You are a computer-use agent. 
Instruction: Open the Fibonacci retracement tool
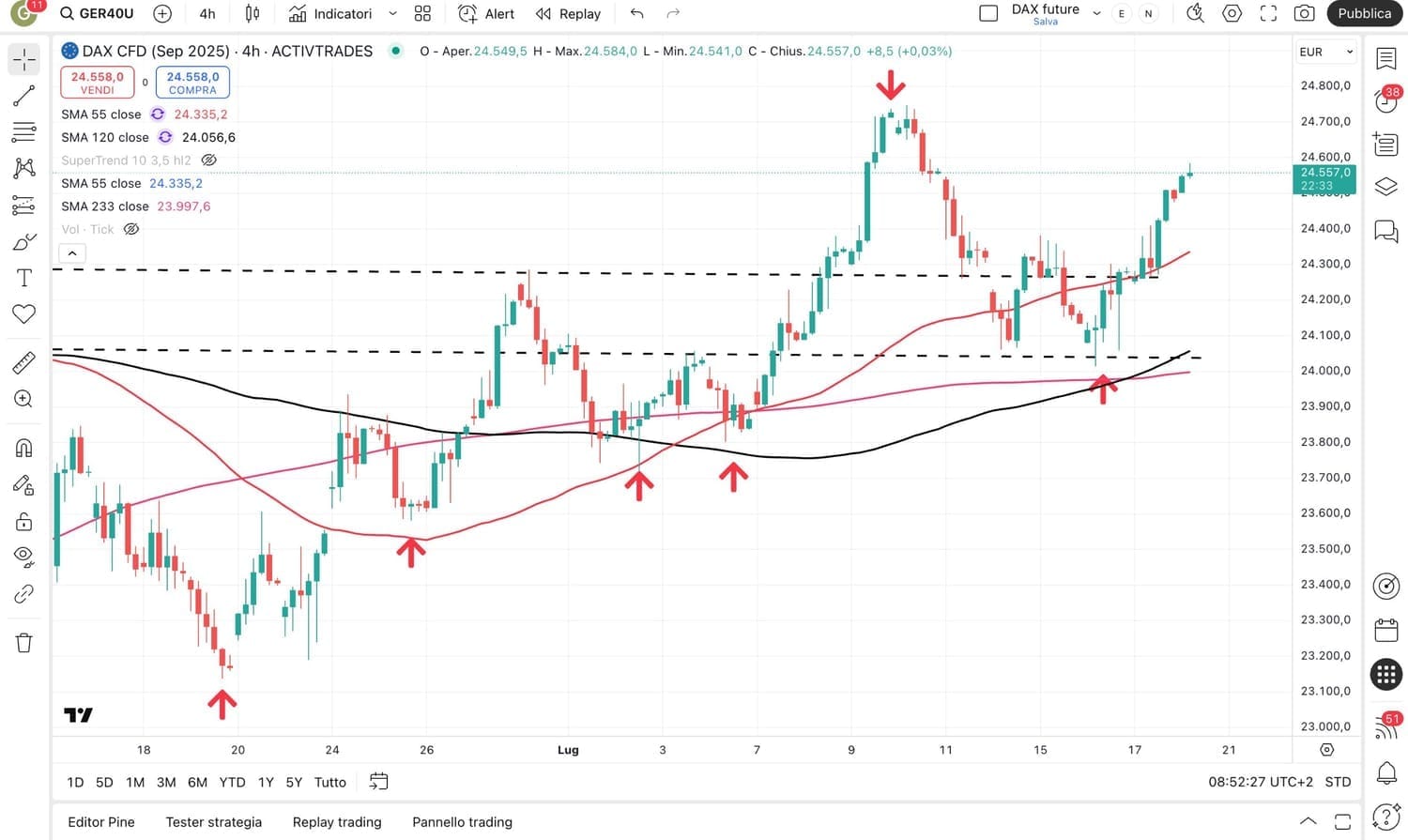[x=24, y=131]
